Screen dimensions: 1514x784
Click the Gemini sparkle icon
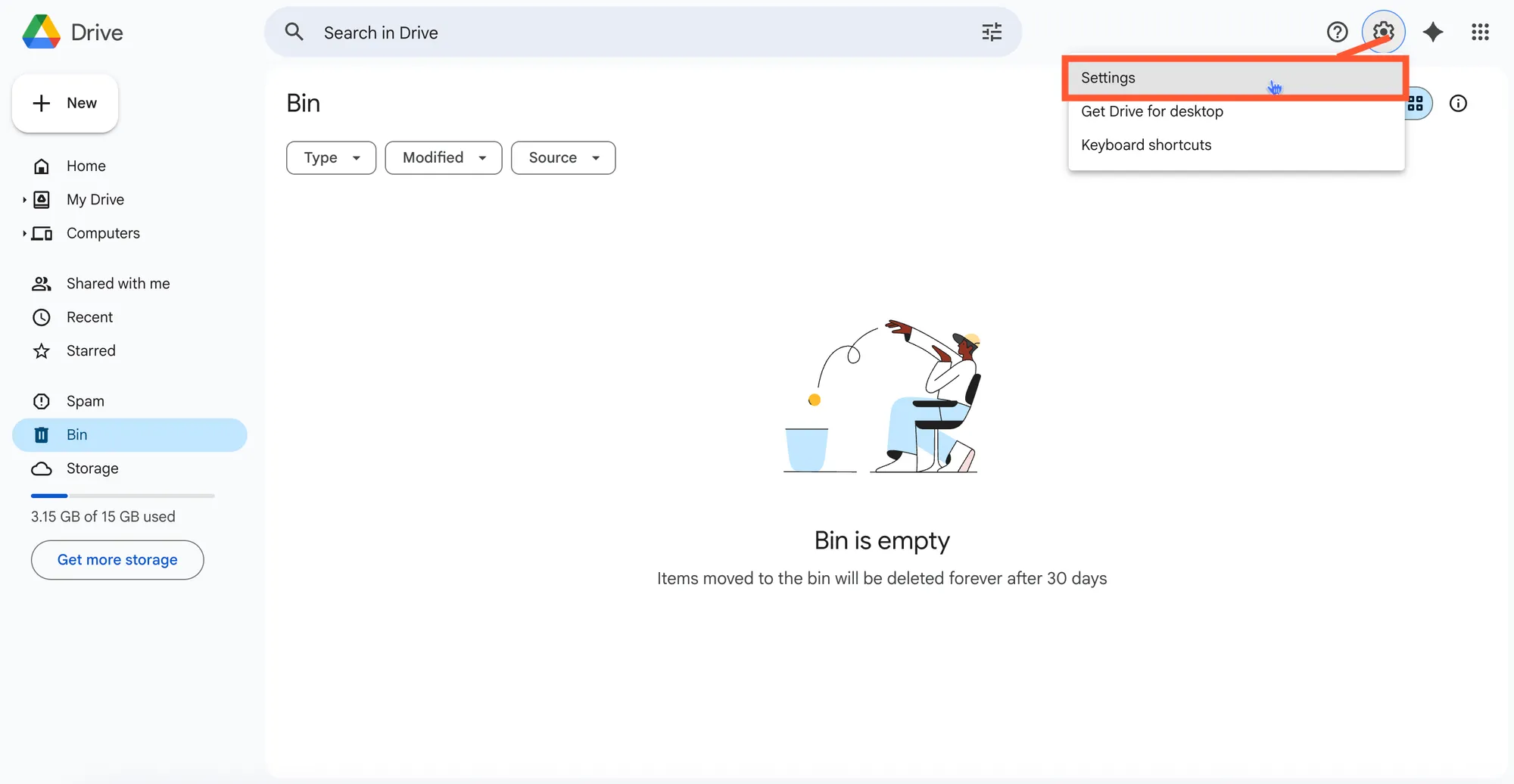[x=1432, y=32]
